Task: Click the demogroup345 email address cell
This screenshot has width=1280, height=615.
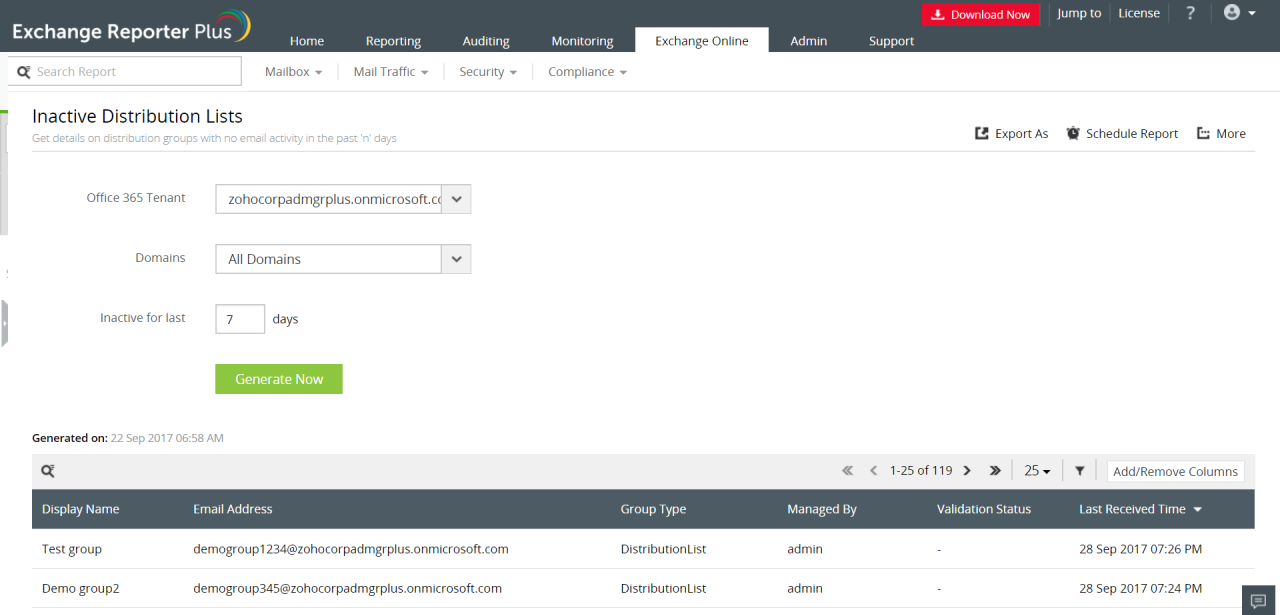Action: pos(347,588)
